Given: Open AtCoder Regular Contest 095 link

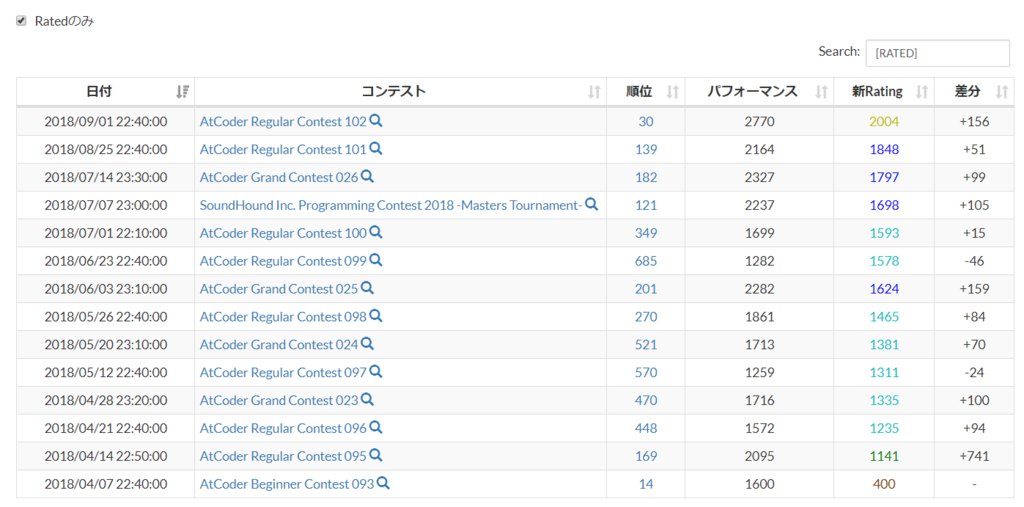Looking at the screenshot, I should 283,456.
